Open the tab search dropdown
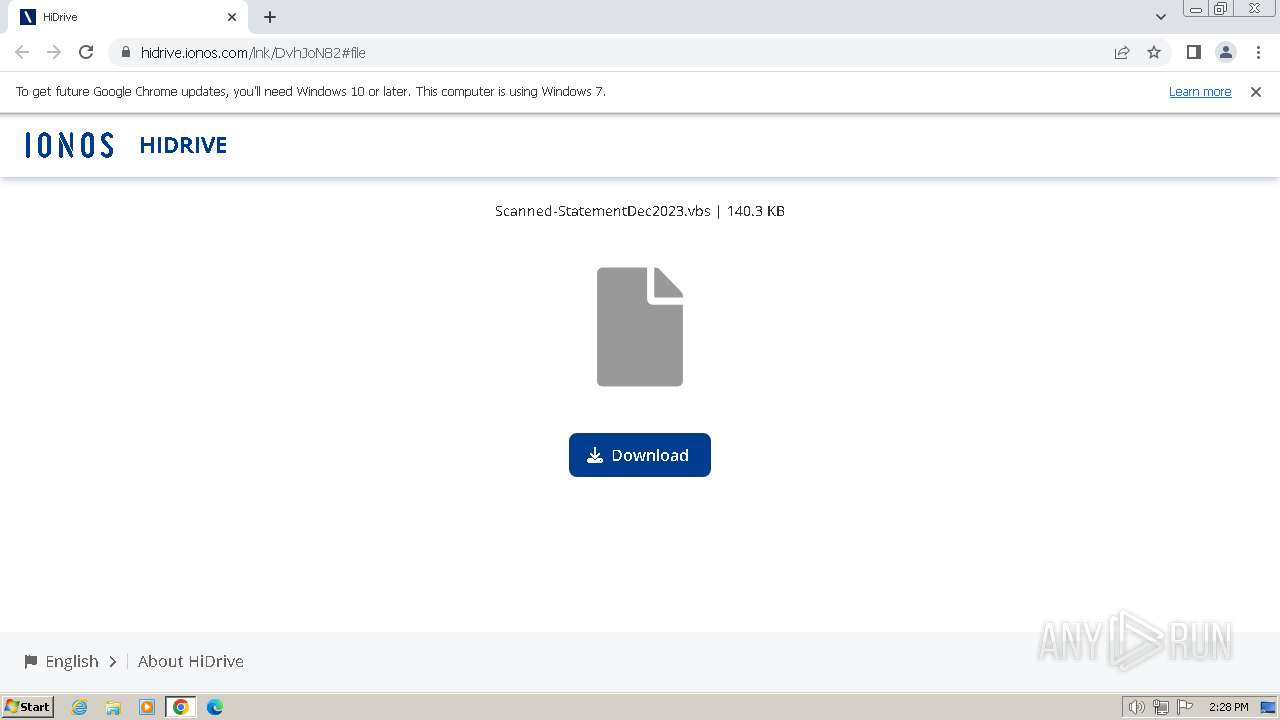The image size is (1280, 720). (x=1161, y=17)
